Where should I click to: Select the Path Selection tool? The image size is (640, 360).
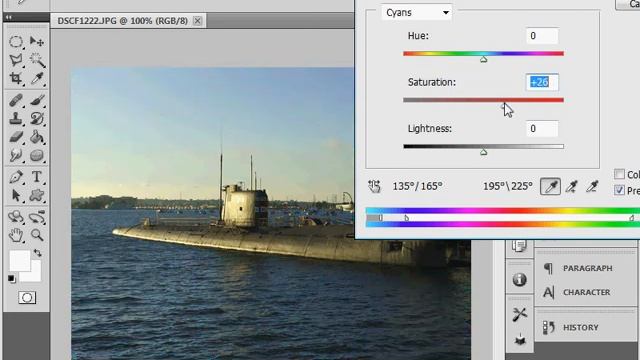(x=16, y=195)
